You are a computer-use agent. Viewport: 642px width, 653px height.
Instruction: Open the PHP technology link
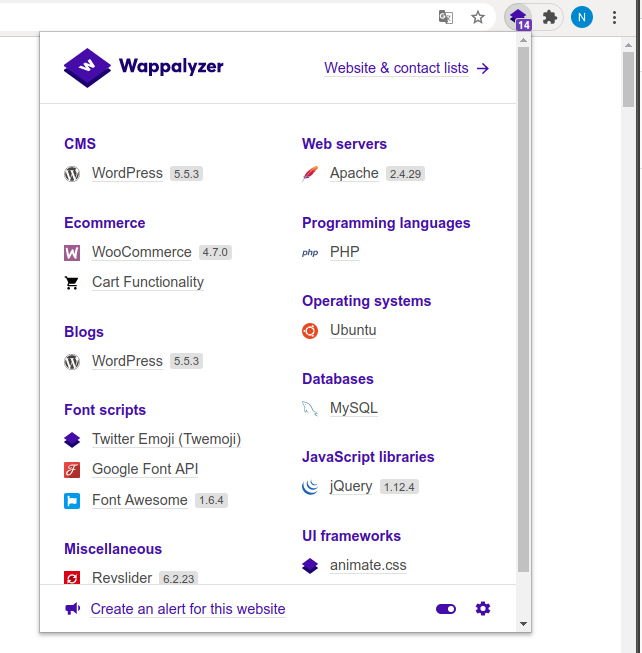(x=345, y=252)
